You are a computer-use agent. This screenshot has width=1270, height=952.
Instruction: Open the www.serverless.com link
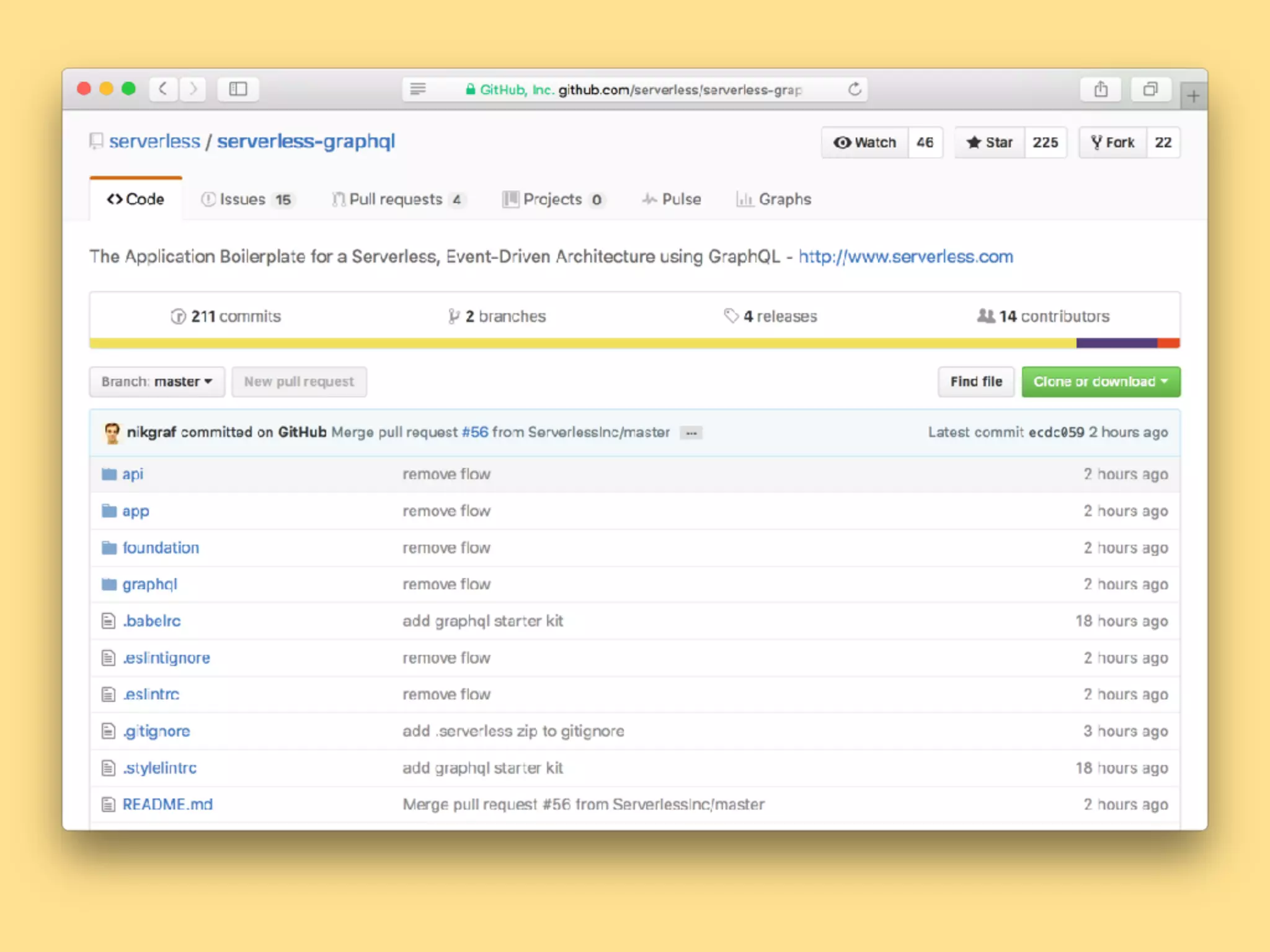point(905,257)
